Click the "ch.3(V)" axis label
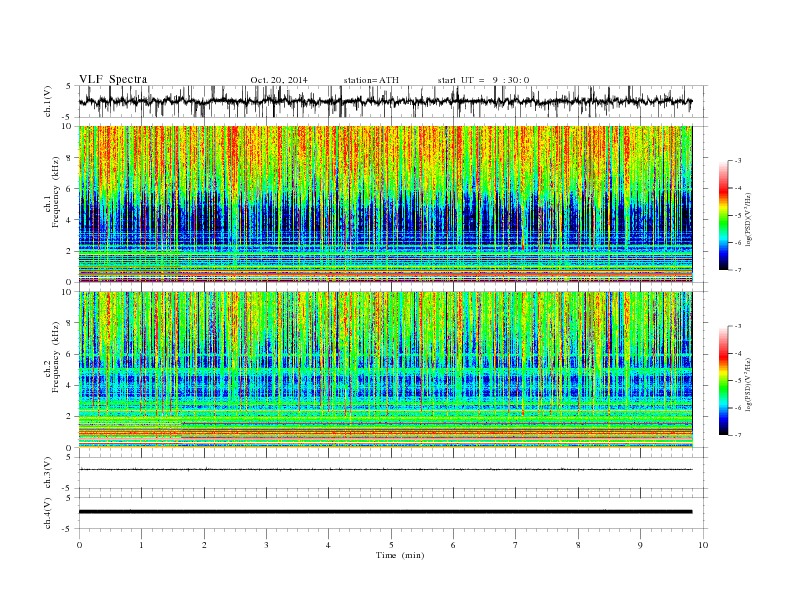Image resolution: width=792 pixels, height=612 pixels. 47,473
